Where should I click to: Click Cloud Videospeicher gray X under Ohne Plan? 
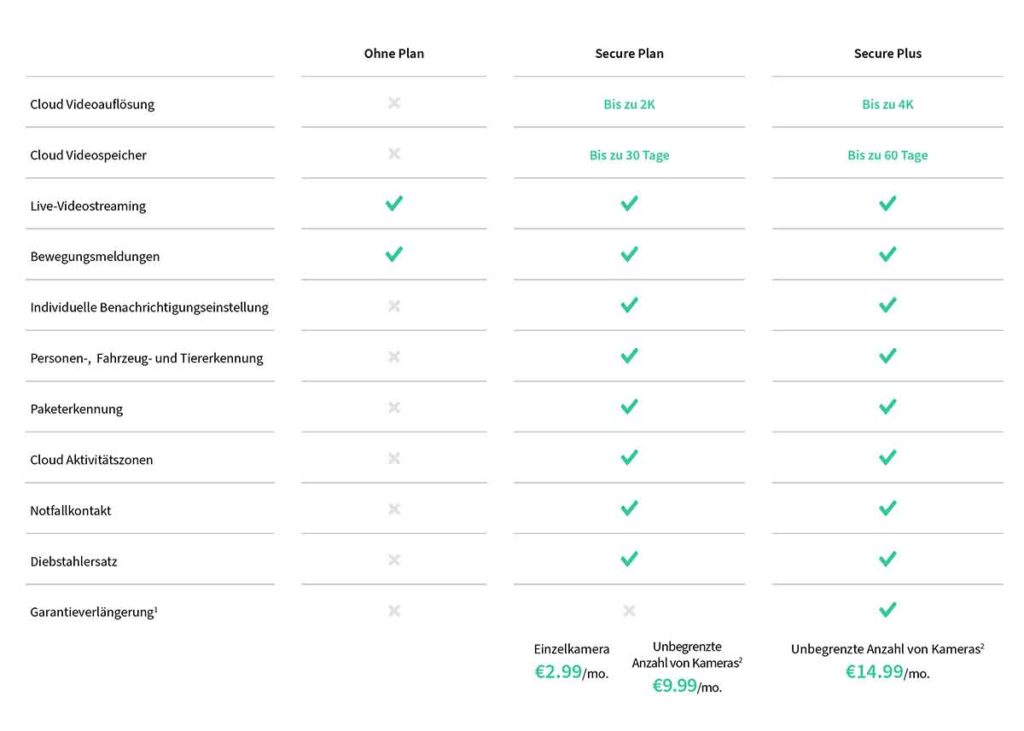pos(394,154)
